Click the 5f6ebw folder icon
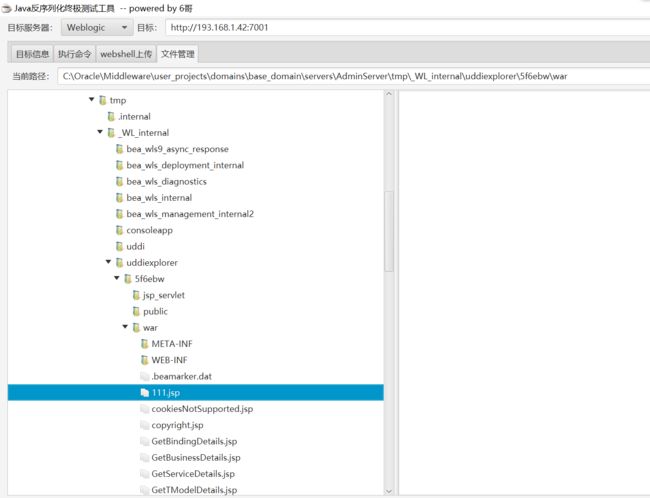The height and width of the screenshot is (498, 650). [x=128, y=279]
